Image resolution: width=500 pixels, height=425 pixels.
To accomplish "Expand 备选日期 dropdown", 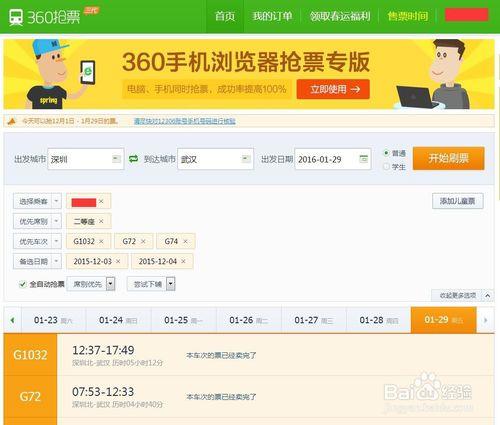I will point(37,261).
